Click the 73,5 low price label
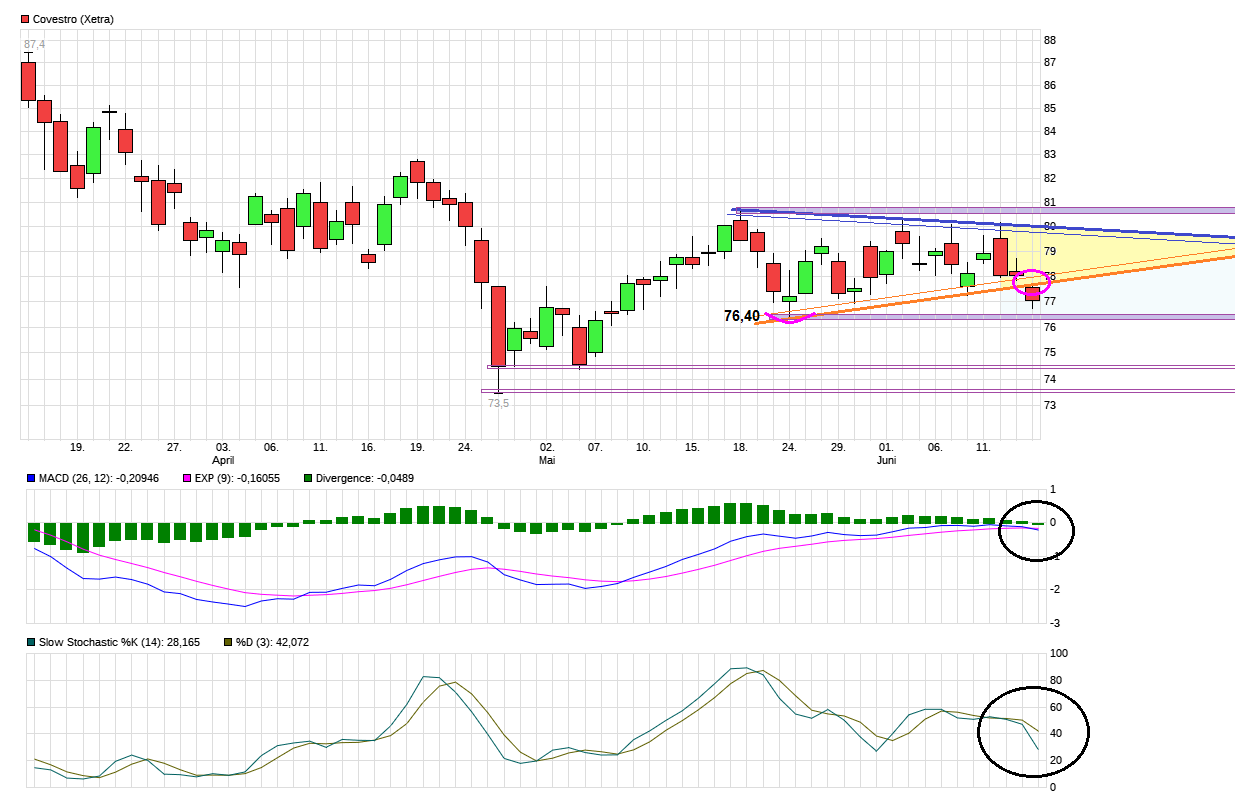Viewport: 1235px width, 809px height. [497, 402]
